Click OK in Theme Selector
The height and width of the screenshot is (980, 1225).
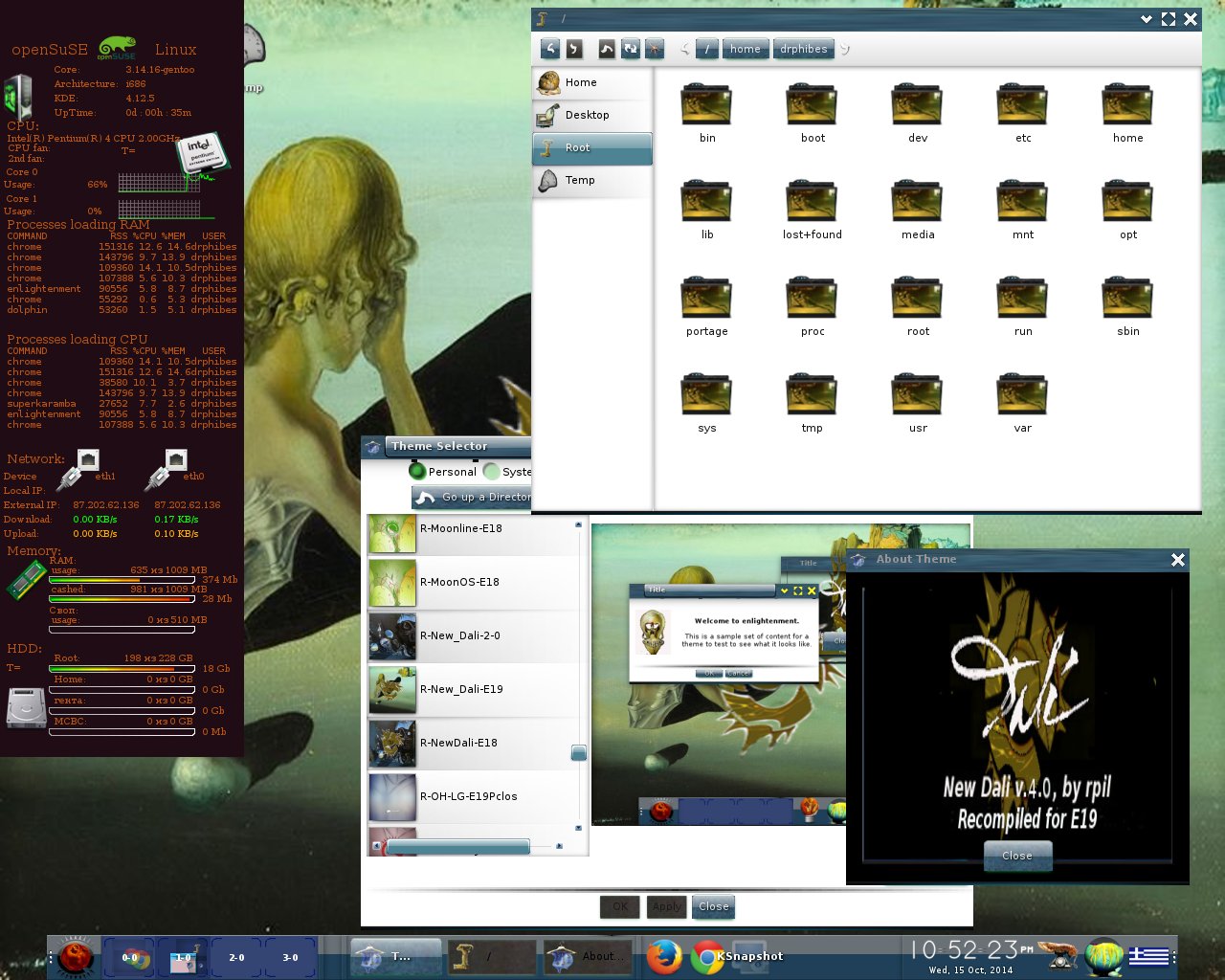point(620,906)
